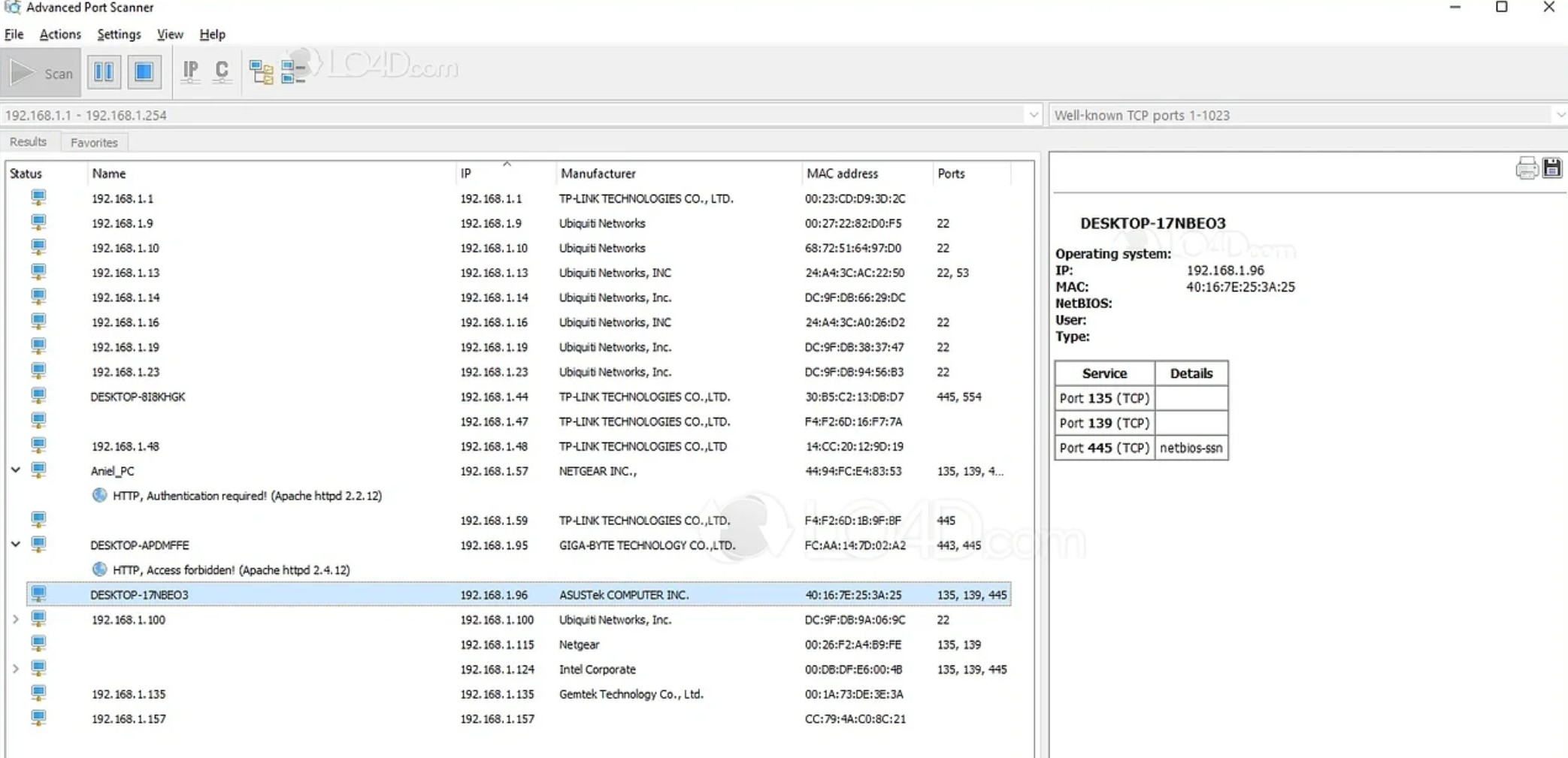The width and height of the screenshot is (1568, 758).
Task: Click the globe icon for Apache httpd 2.4.12
Action: [99, 569]
